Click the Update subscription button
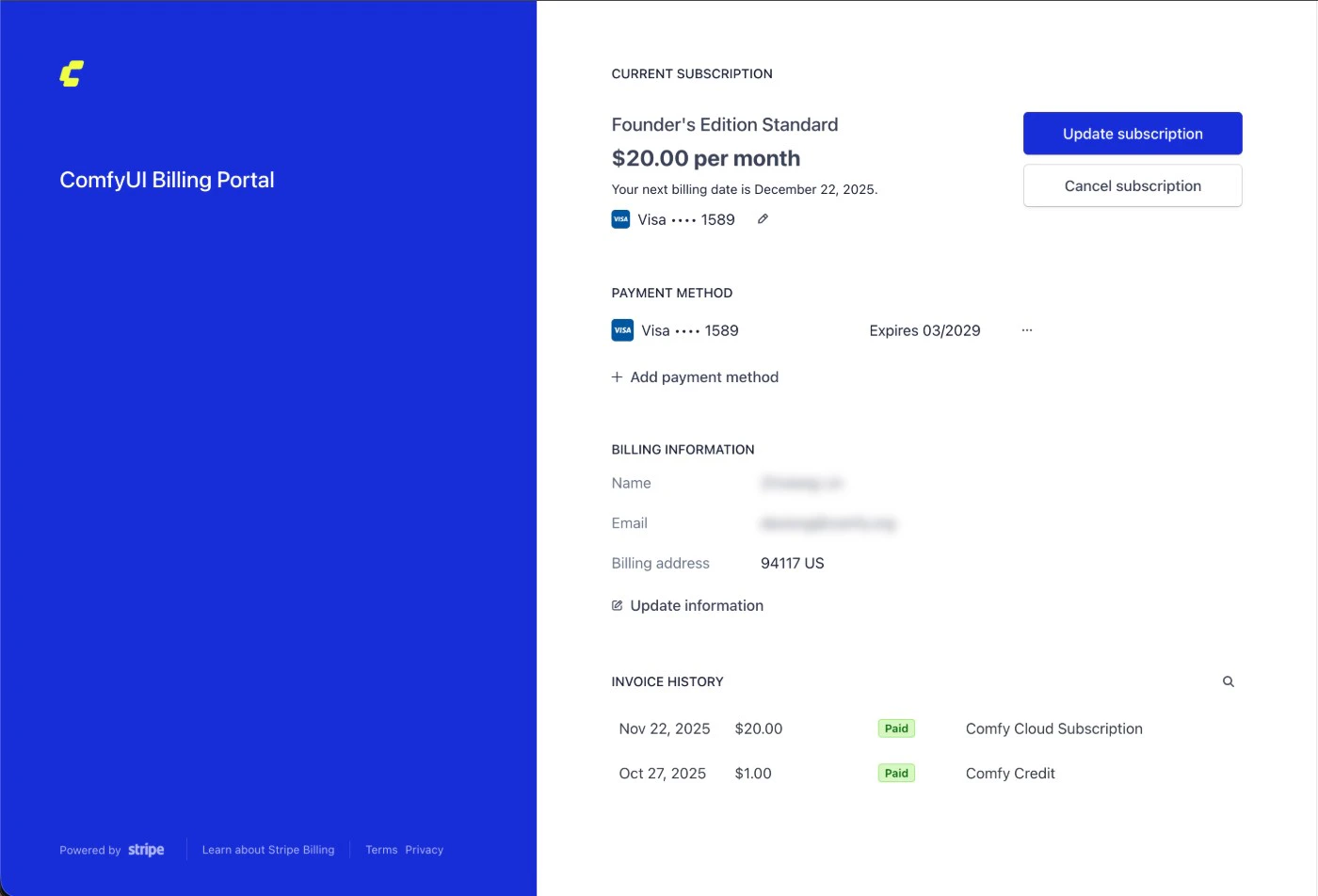This screenshot has height=896, width=1318. click(x=1132, y=133)
